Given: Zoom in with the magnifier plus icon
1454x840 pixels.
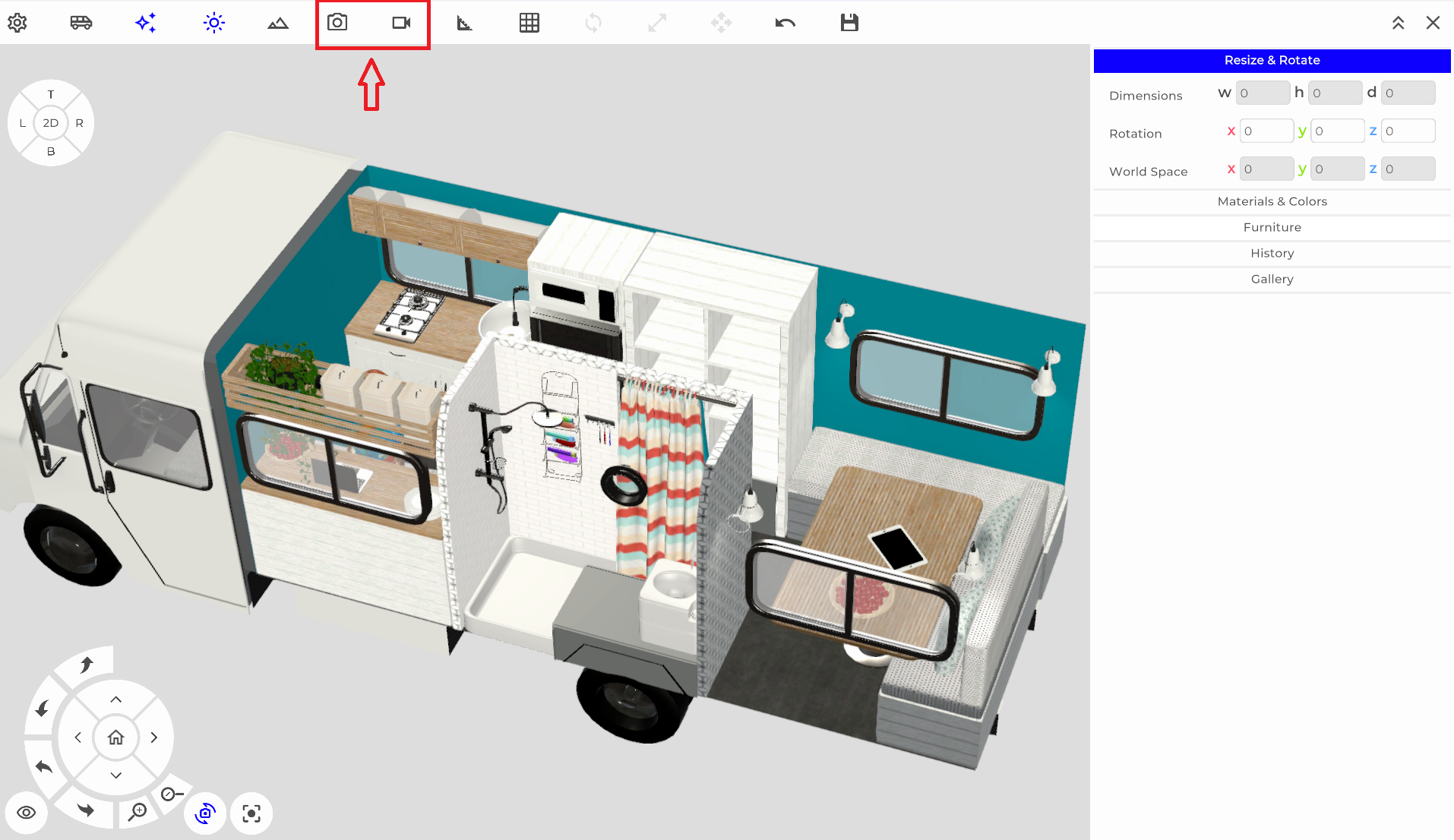Looking at the screenshot, I should (x=137, y=811).
